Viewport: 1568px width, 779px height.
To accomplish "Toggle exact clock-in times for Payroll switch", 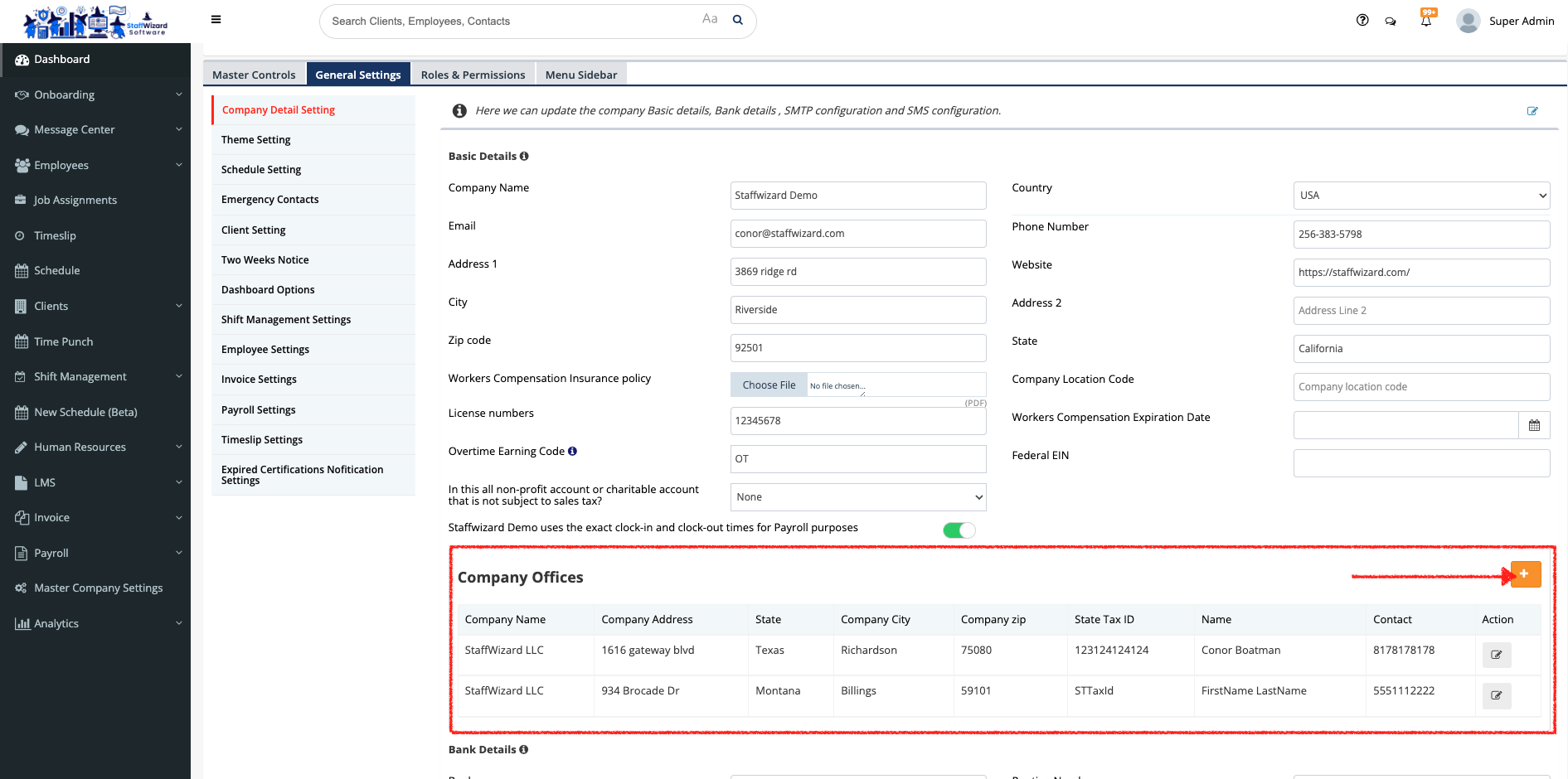I will [959, 530].
